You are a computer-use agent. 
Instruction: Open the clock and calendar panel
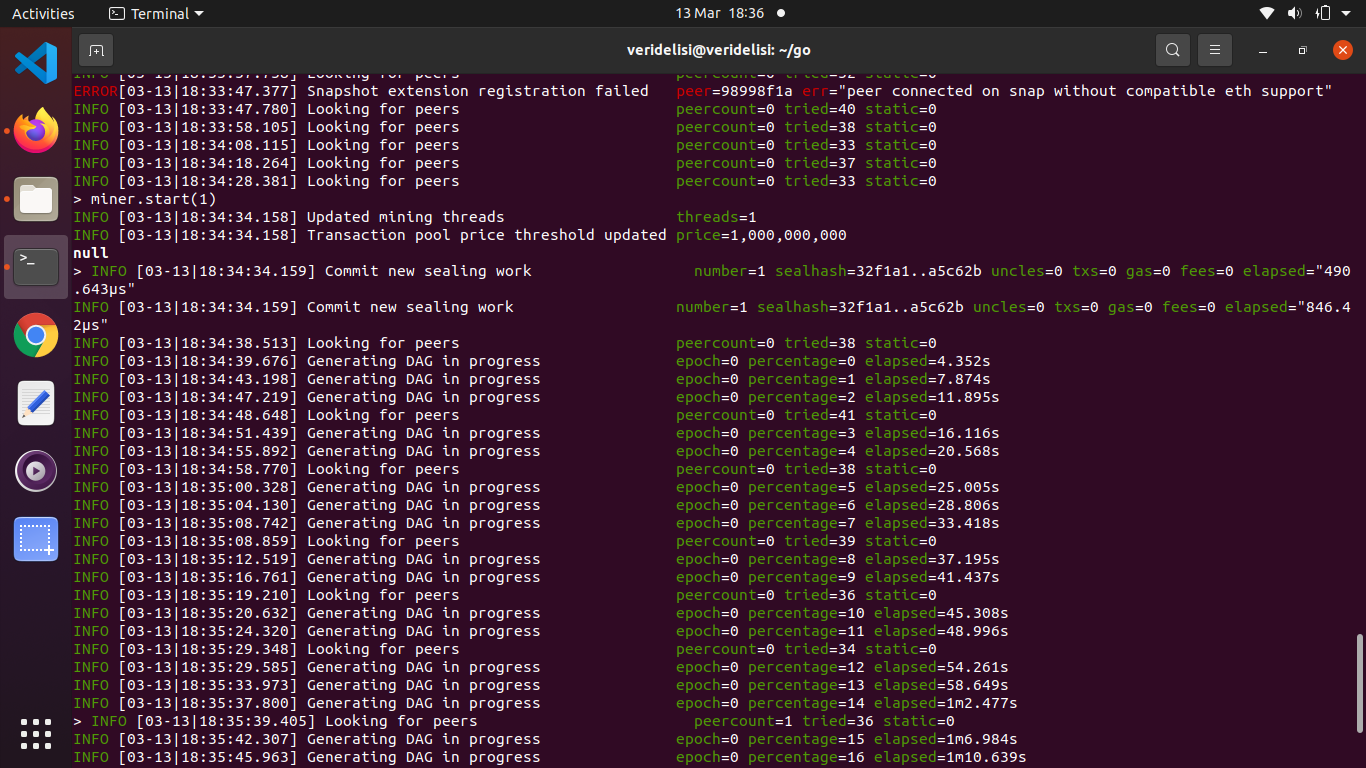pyautogui.click(x=720, y=13)
